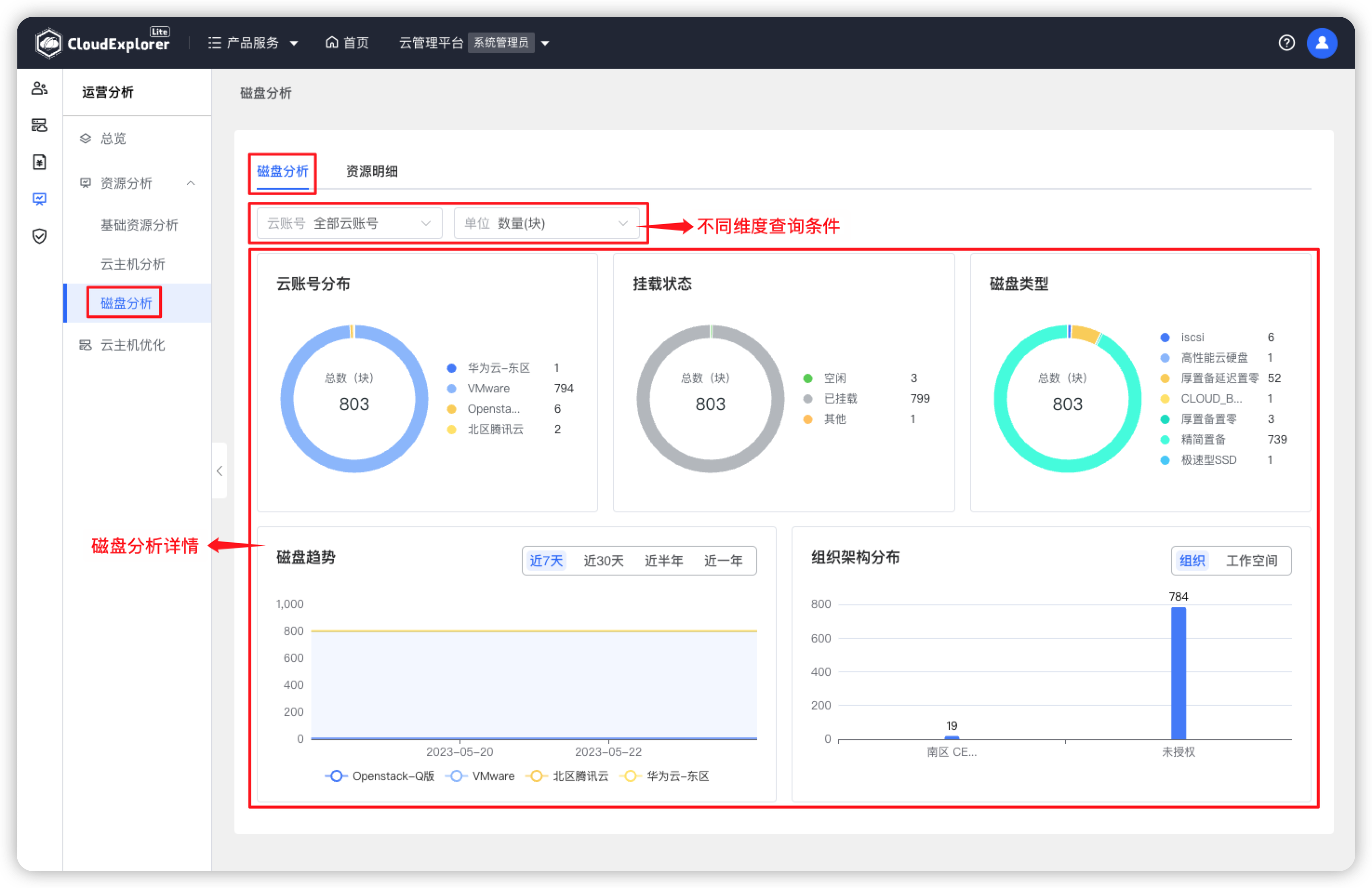Screen dimensions: 1372x888
Task: Select 近半年 trend range
Action: [x=664, y=561]
